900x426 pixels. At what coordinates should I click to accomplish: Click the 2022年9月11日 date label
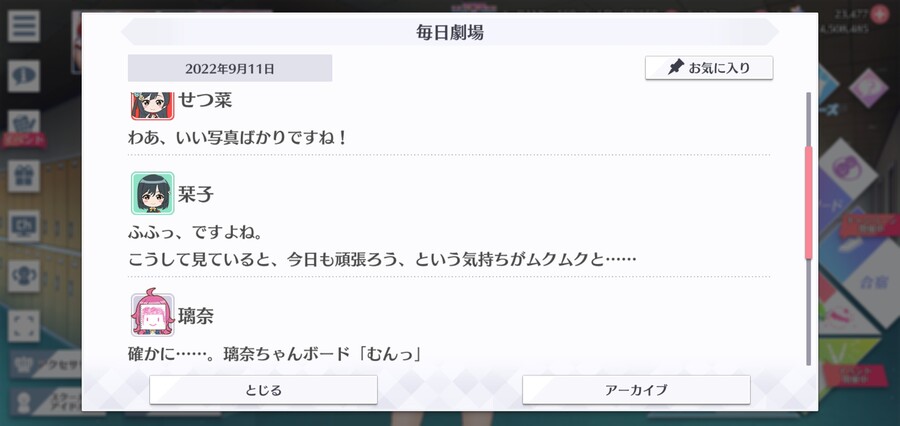[x=230, y=68]
